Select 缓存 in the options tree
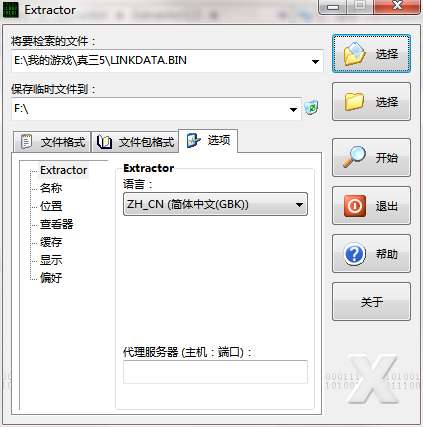 point(51,242)
